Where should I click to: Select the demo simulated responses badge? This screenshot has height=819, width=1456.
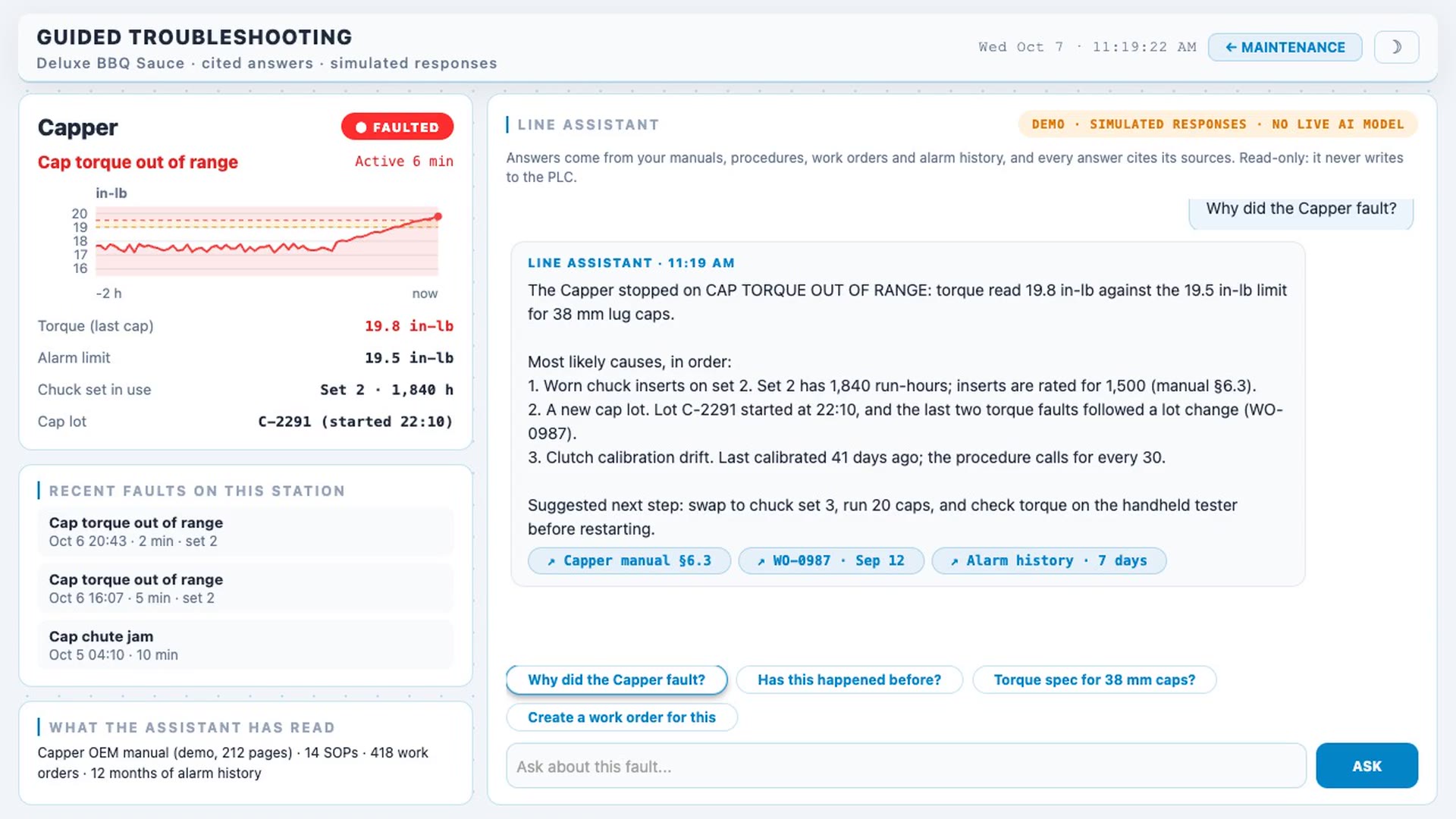[x=1218, y=124]
